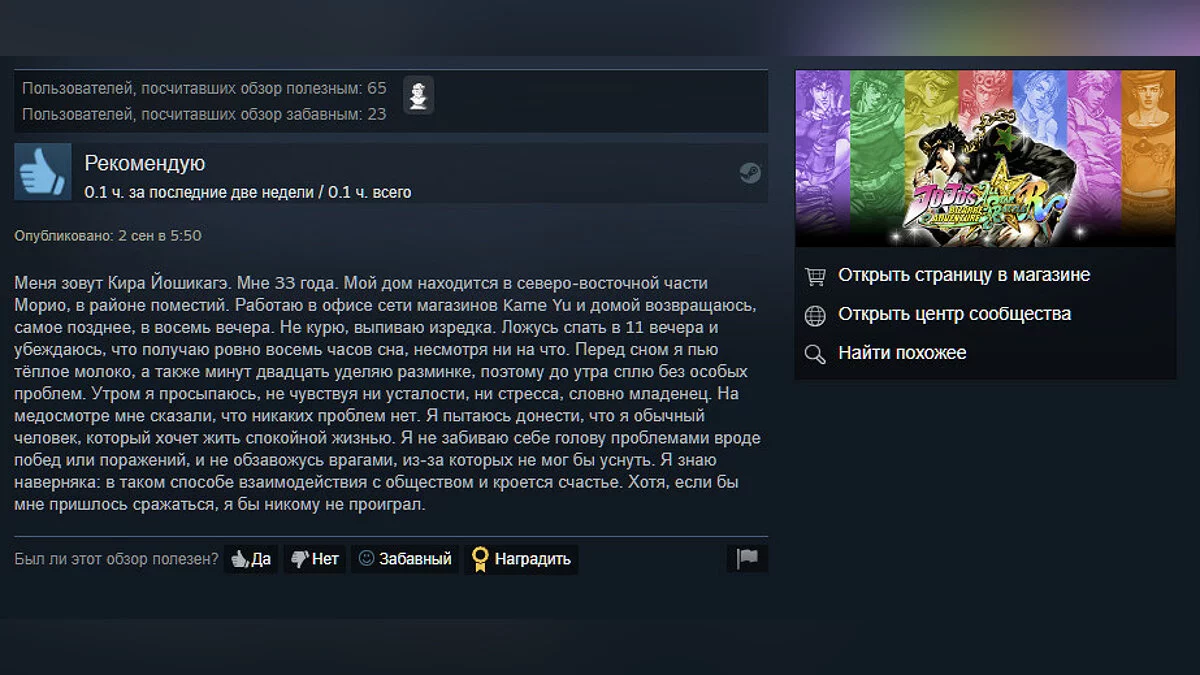This screenshot has width=1200, height=675.
Task: Award the review with Наградить
Action: [521, 559]
